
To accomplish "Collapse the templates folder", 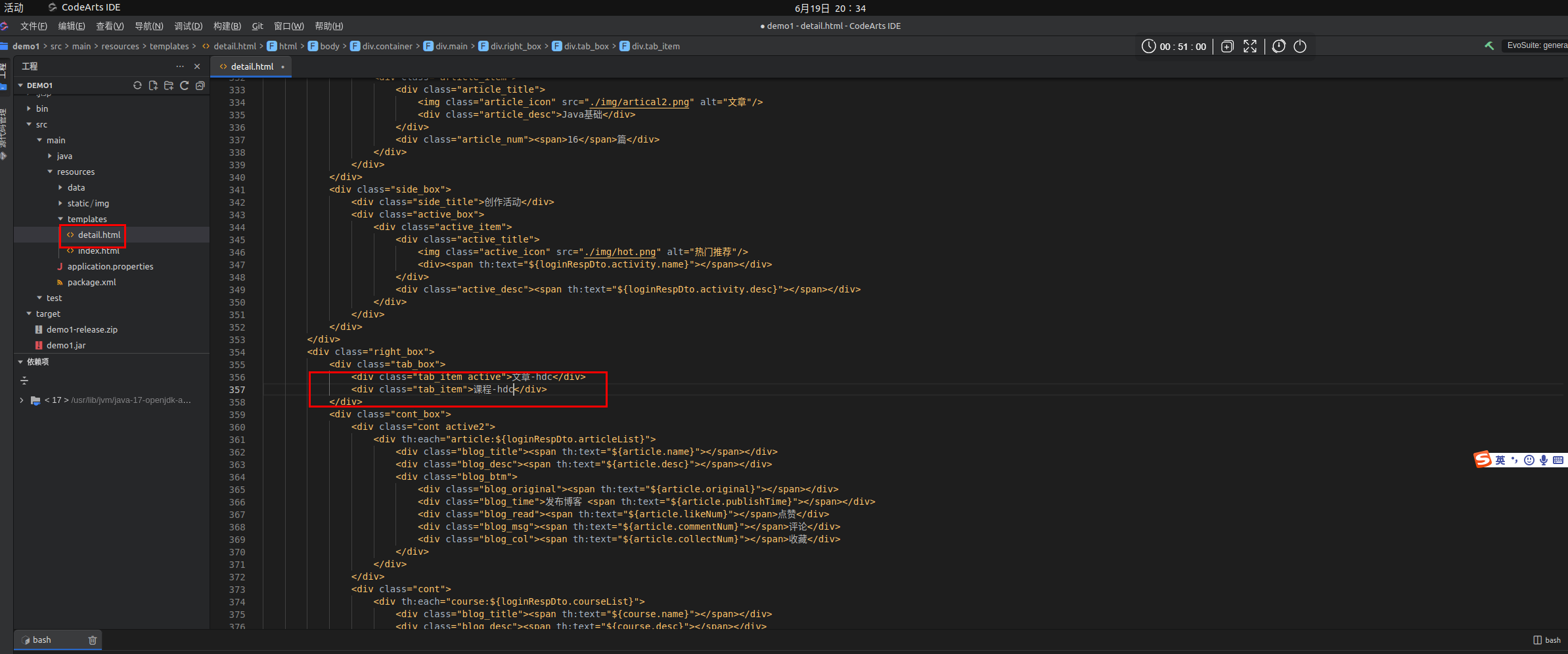I will tap(60, 220).
